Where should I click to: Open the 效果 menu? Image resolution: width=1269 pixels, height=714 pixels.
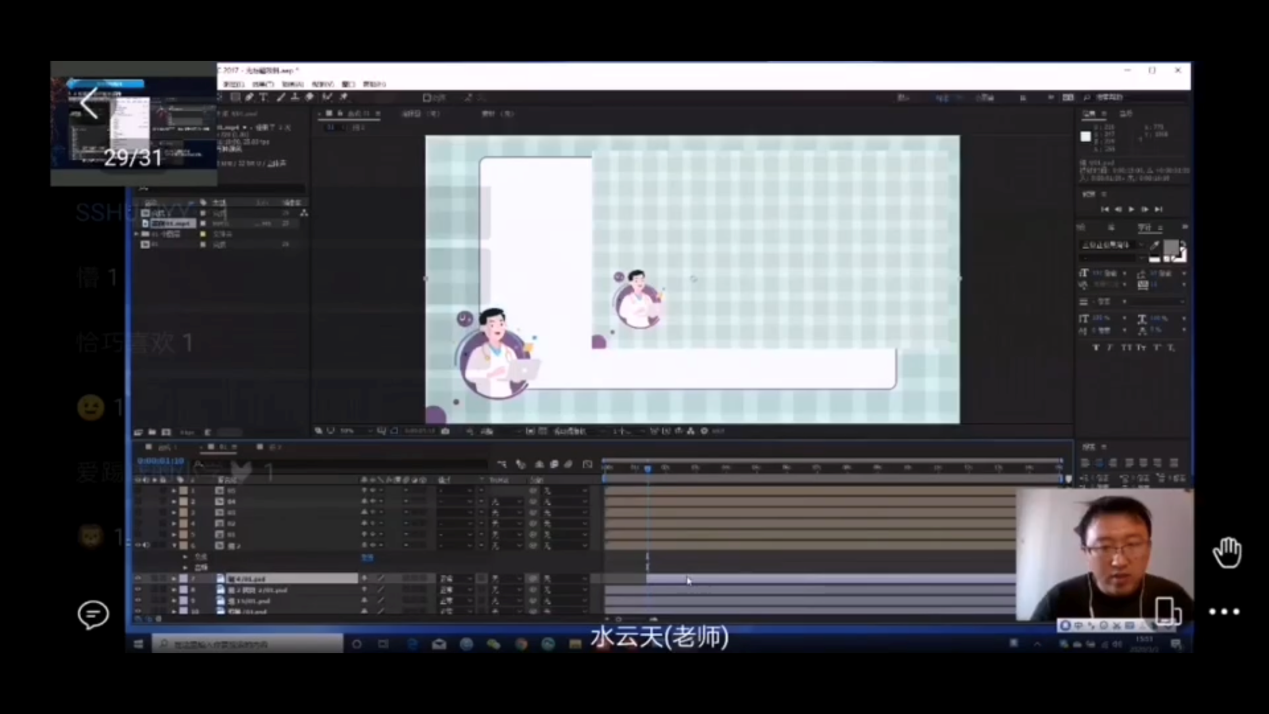click(263, 85)
